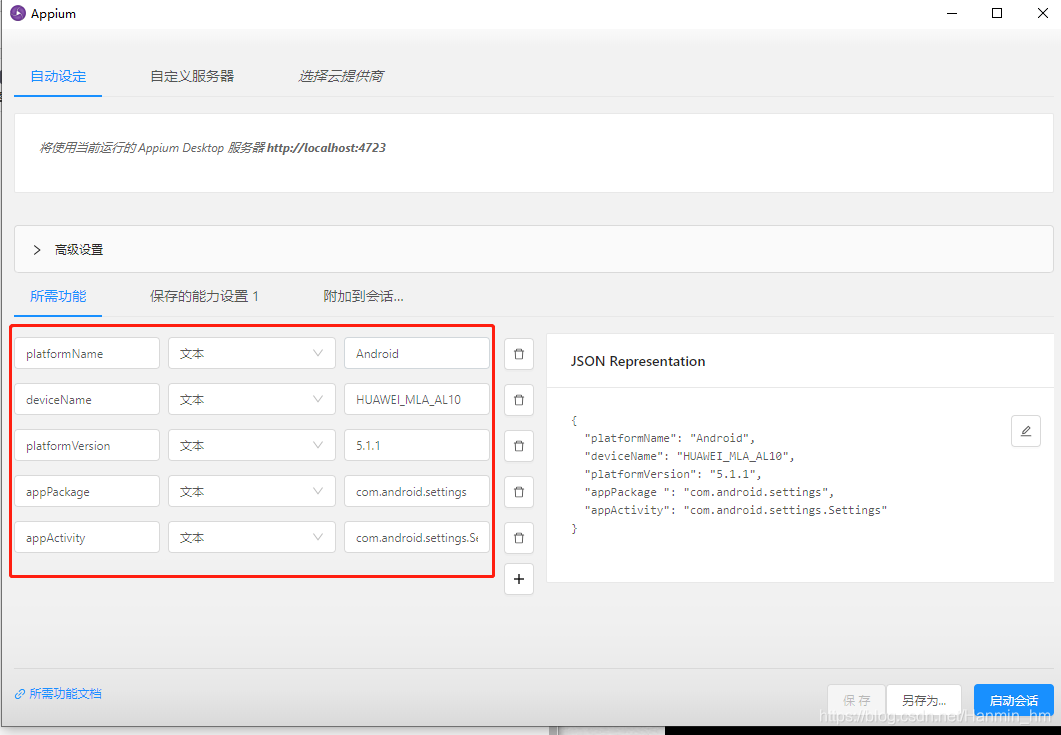Expand the 高级设置 section

[533, 249]
